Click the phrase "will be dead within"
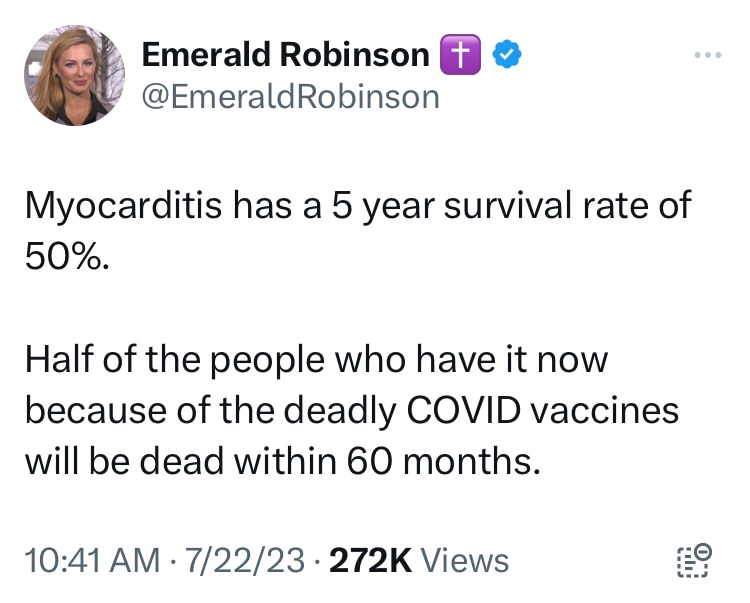Viewport: 750px width, 603px height. 180,460
